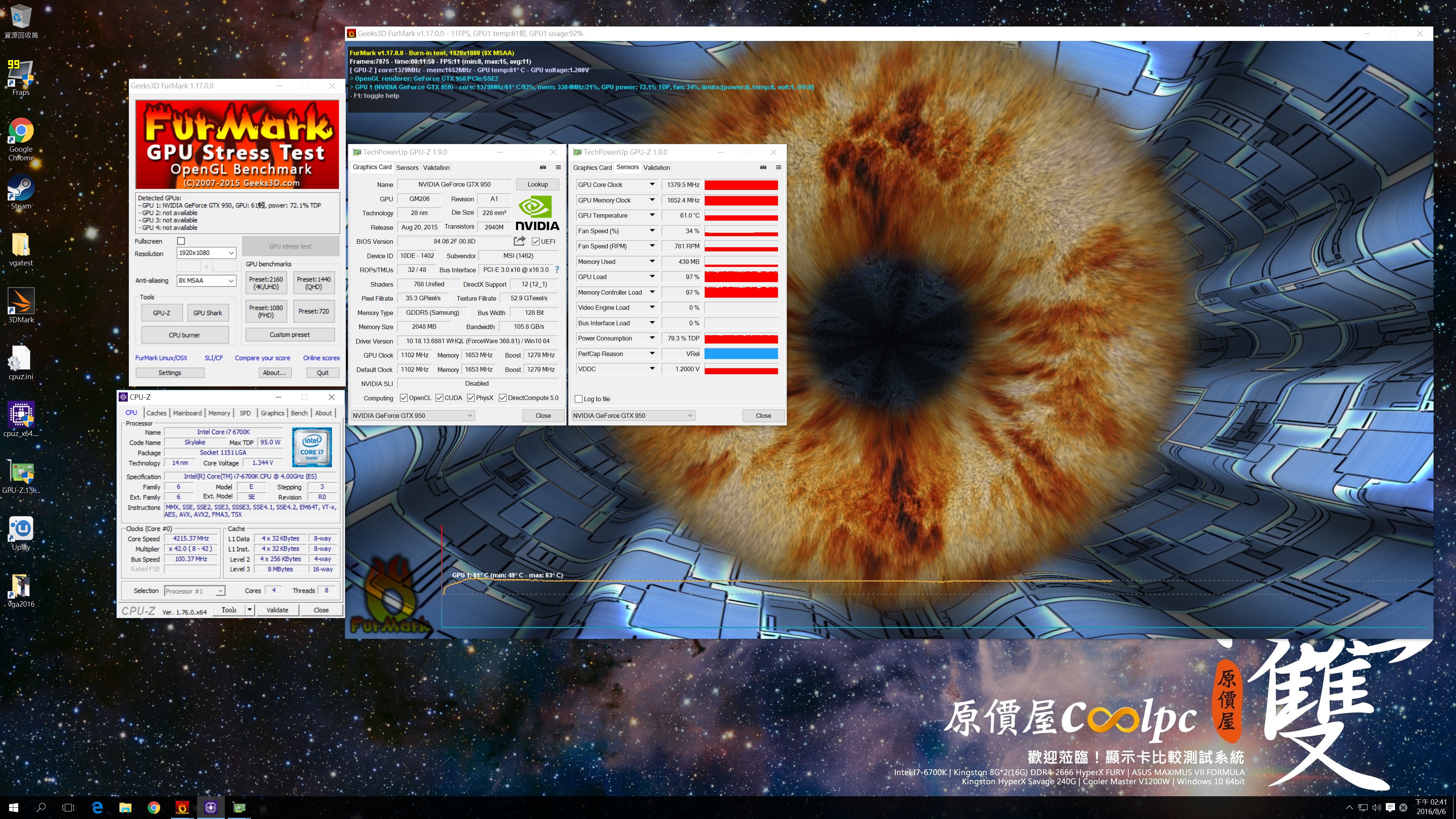The height and width of the screenshot is (819, 1456).
Task: Open Task View on the taskbar
Action: (68, 808)
